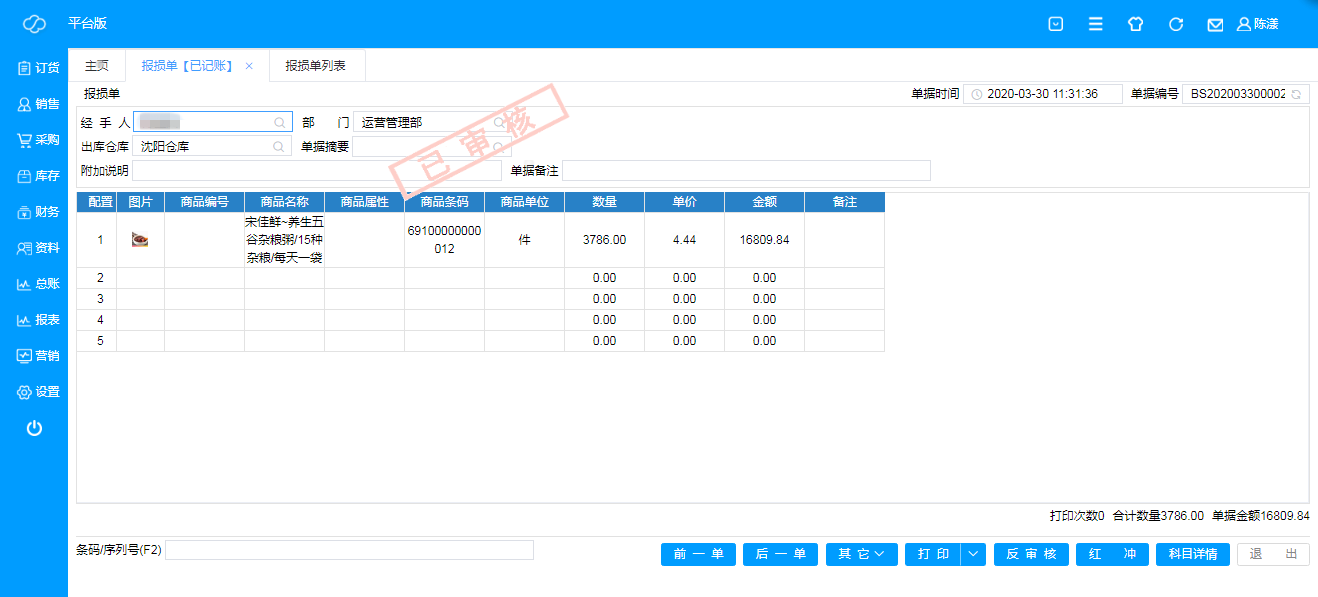Click the refresh icon in header
1318x597 pixels.
1176,24
